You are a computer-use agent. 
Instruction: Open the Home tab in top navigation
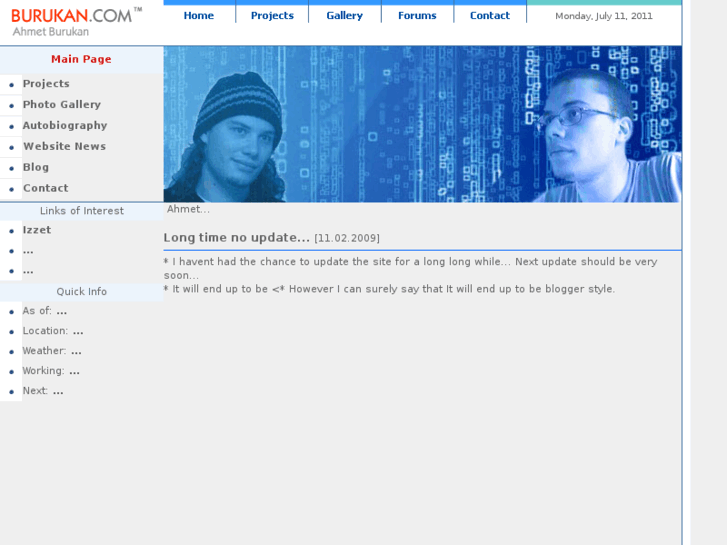click(x=198, y=15)
